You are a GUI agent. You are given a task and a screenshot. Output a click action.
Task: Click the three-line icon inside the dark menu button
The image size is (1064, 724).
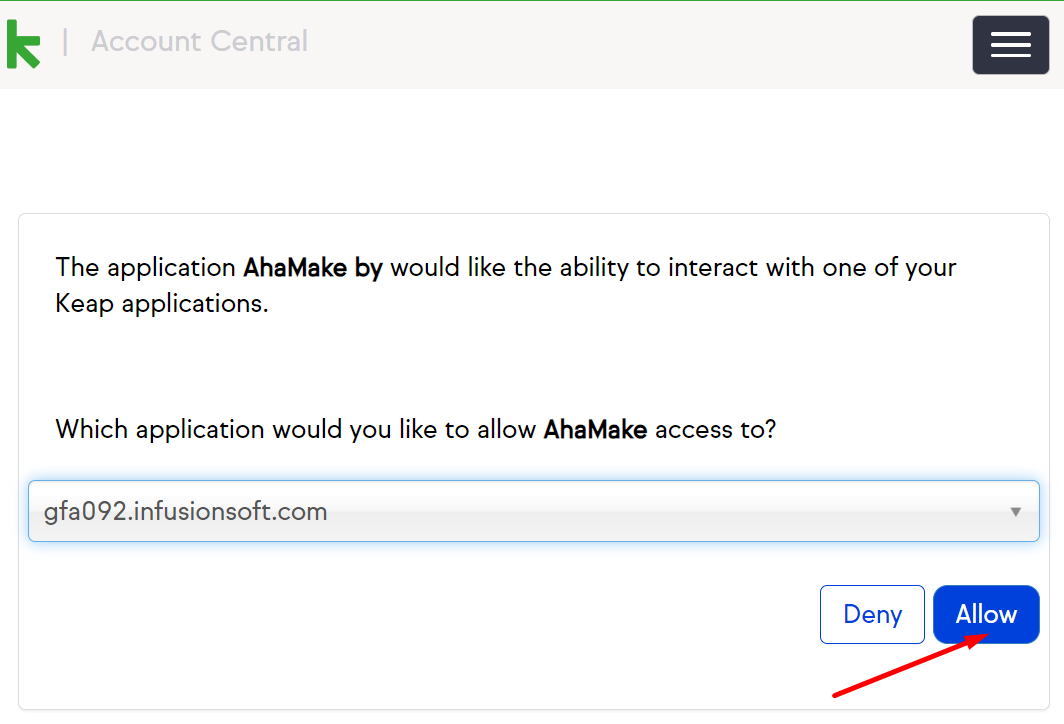[x=1010, y=45]
